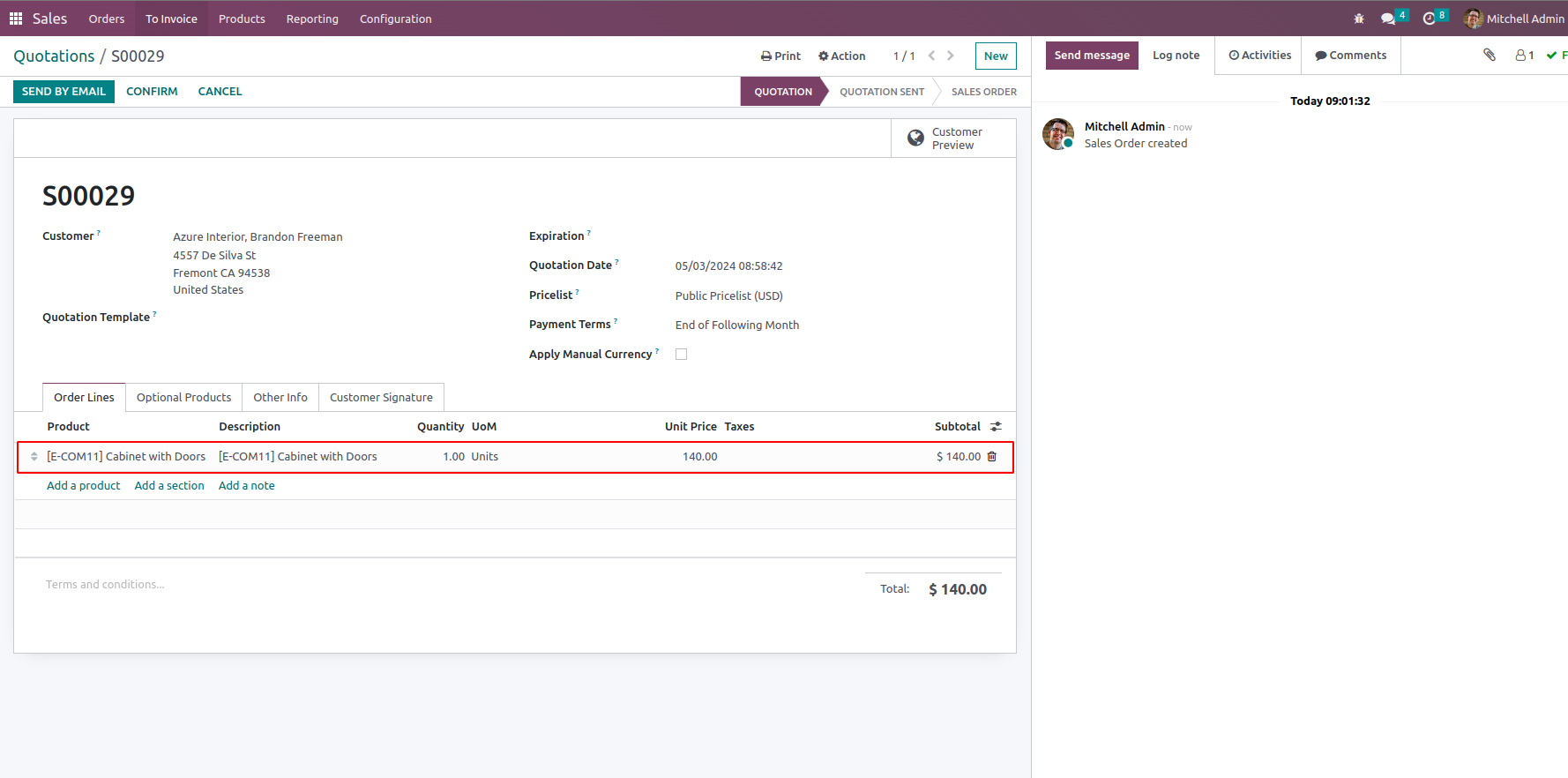Click Send message in chatter
Image resolution: width=1568 pixels, height=778 pixels.
[1092, 55]
